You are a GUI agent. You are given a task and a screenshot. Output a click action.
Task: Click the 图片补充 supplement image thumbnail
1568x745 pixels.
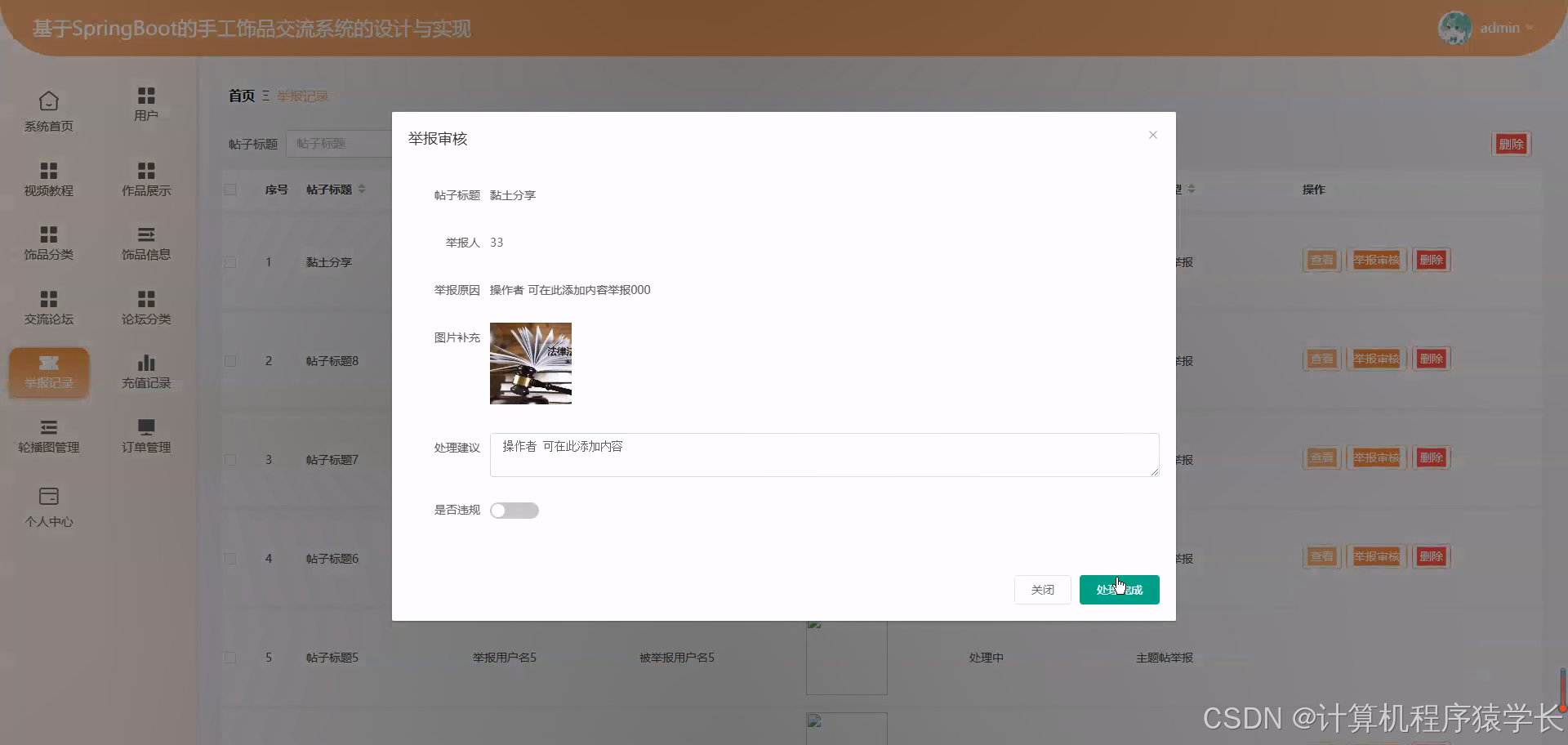530,363
